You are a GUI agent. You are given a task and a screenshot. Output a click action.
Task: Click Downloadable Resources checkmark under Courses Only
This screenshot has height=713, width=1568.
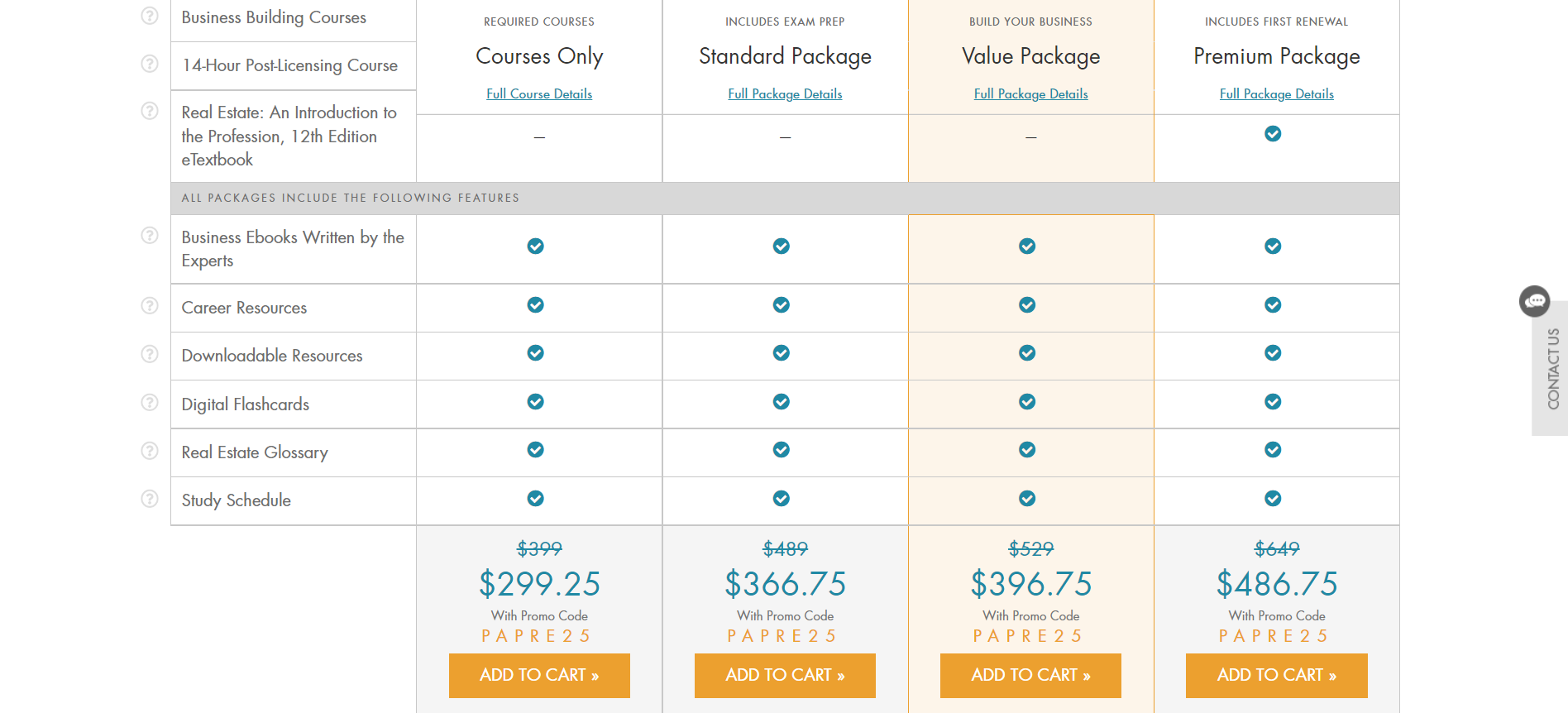536,353
